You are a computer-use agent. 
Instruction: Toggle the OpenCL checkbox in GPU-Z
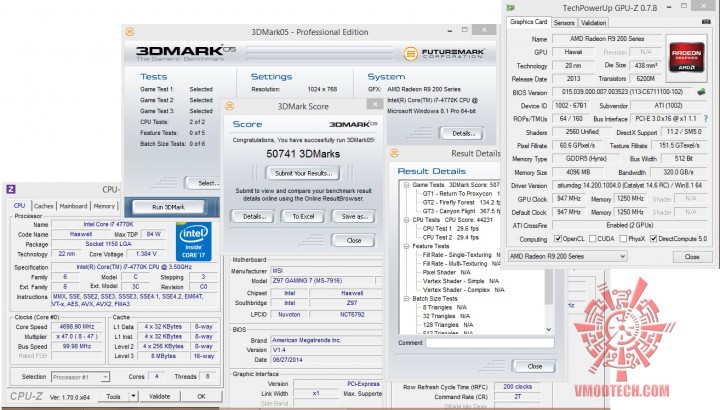(558, 239)
